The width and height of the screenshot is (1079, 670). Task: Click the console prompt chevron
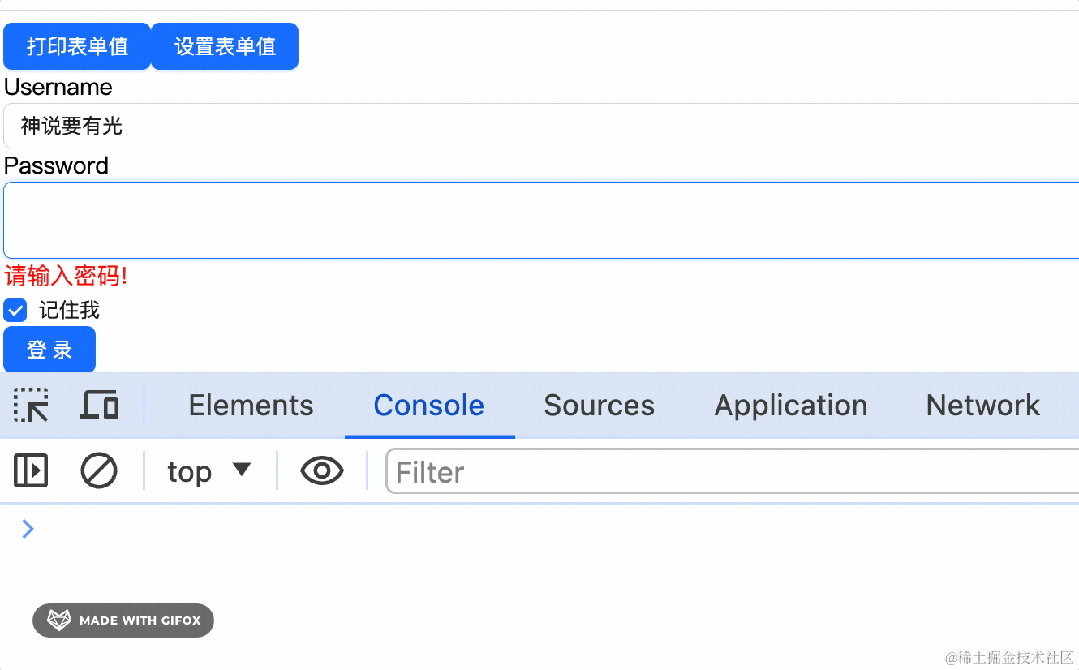(x=28, y=529)
